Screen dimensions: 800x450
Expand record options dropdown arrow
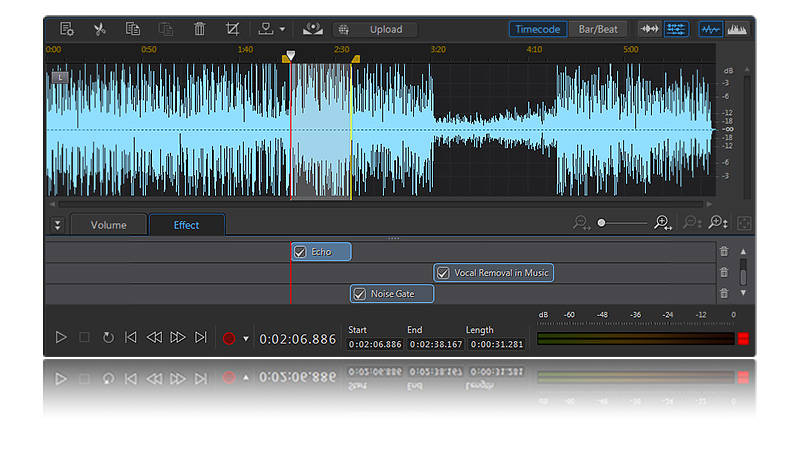click(245, 339)
